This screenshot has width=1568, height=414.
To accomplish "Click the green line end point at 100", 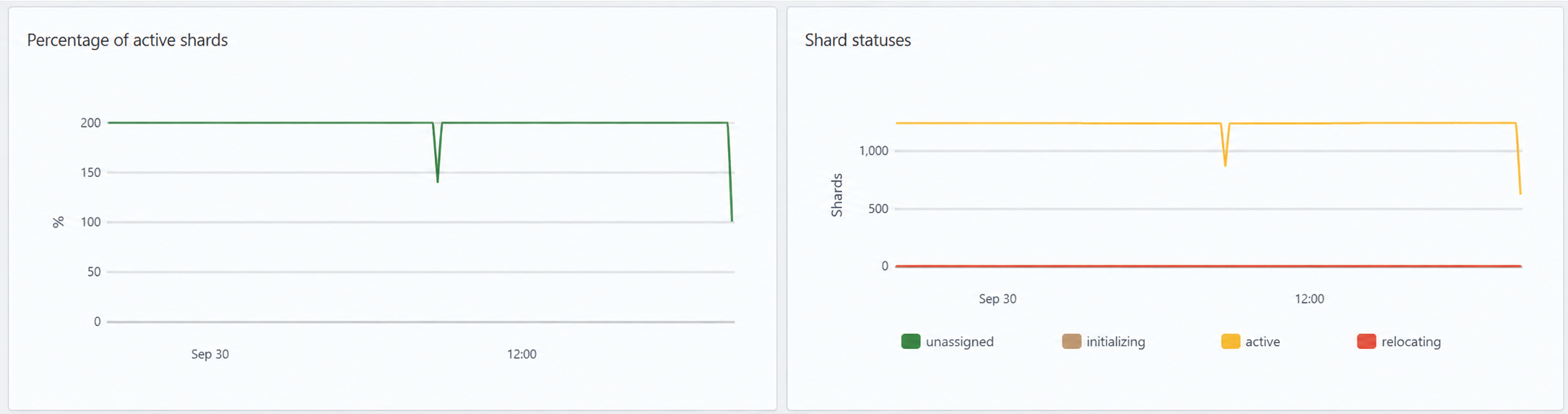I will point(732,220).
